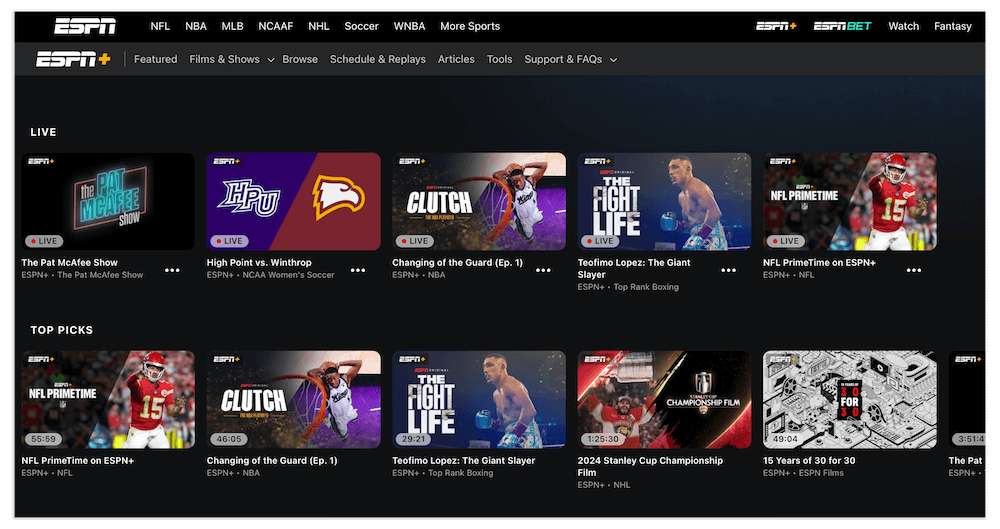Image resolution: width=1000 pixels, height=529 pixels.
Task: Click 'Teofimo Lopez: The Giant Slayer' in Live row
Action: 634,268
